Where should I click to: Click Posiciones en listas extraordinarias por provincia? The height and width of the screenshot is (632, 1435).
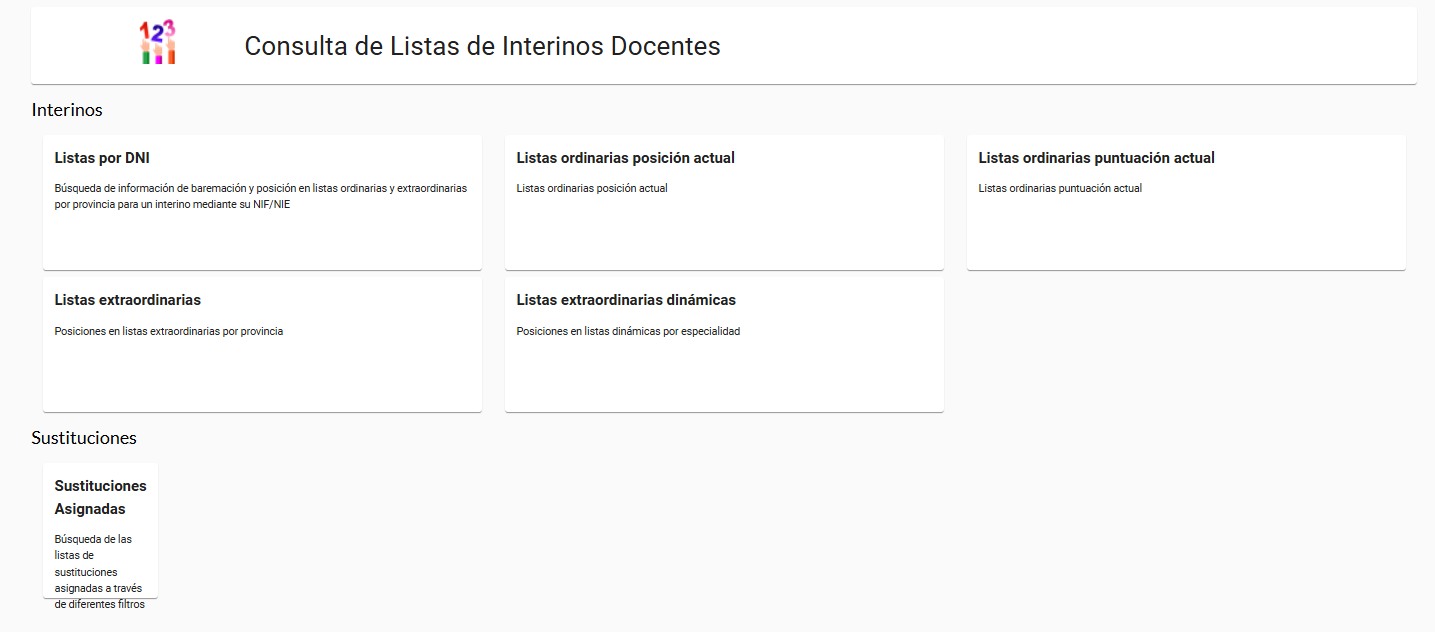coord(168,331)
